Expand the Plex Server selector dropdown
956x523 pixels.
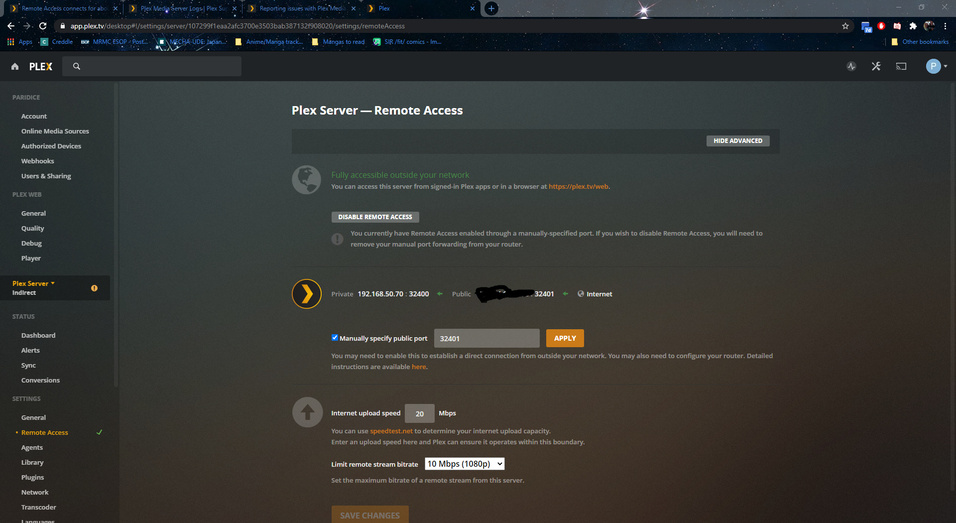pyautogui.click(x=34, y=283)
